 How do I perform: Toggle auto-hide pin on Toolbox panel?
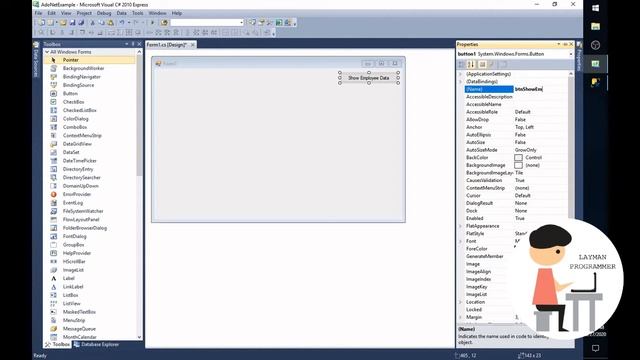tap(133, 44)
